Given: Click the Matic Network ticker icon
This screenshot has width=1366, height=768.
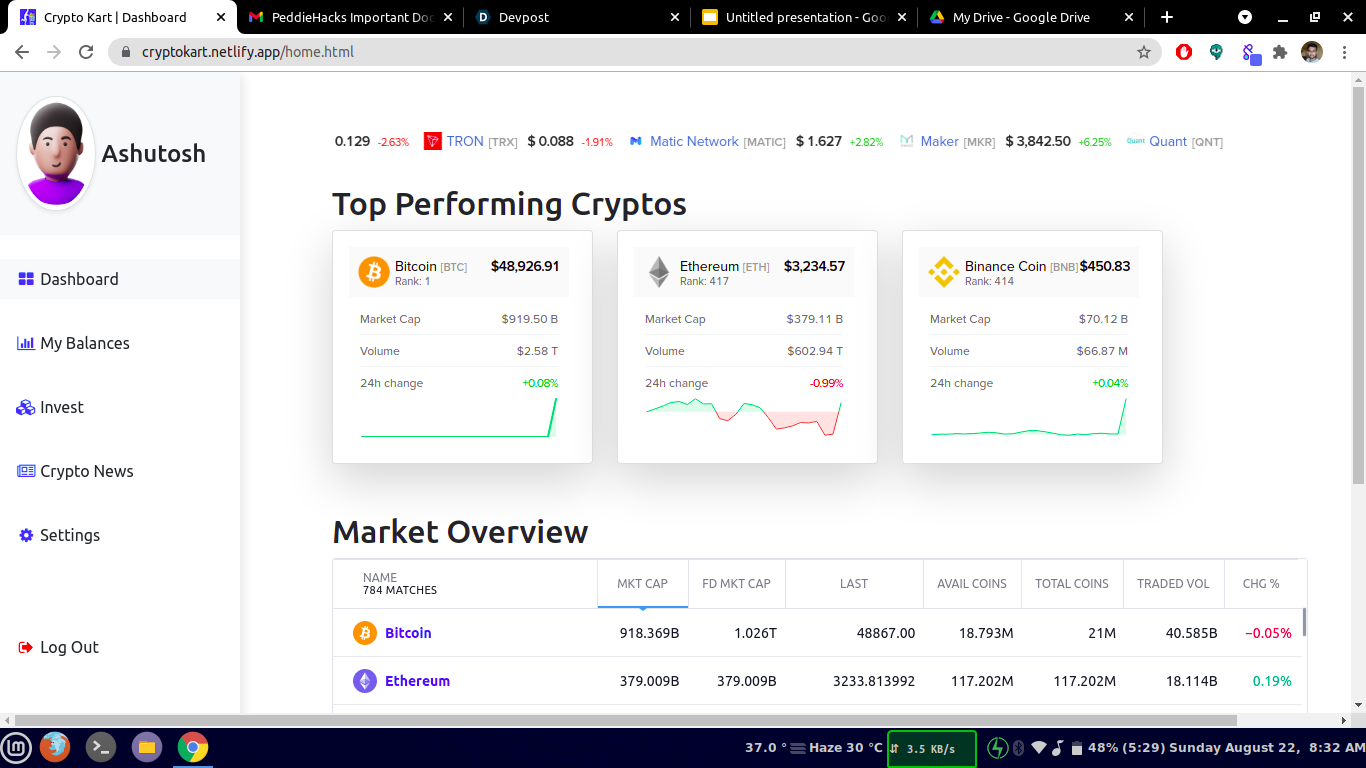Looking at the screenshot, I should coord(635,141).
